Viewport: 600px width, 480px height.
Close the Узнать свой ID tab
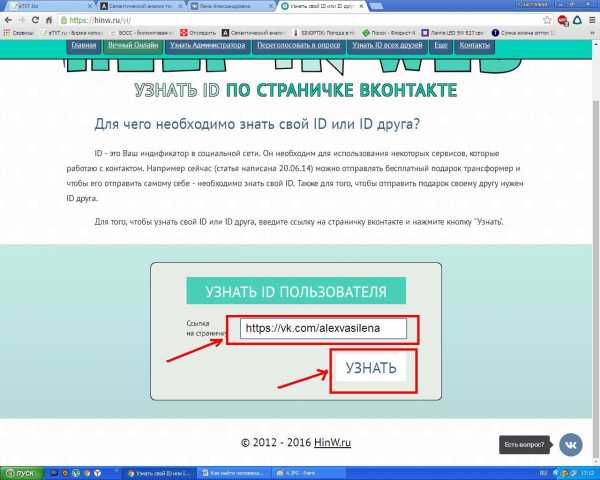tap(361, 6)
